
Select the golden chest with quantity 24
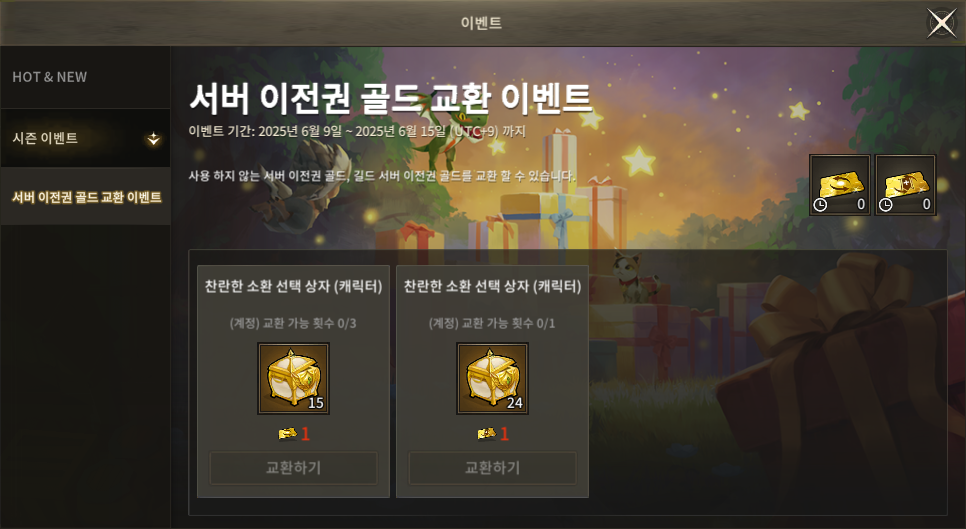coord(492,378)
